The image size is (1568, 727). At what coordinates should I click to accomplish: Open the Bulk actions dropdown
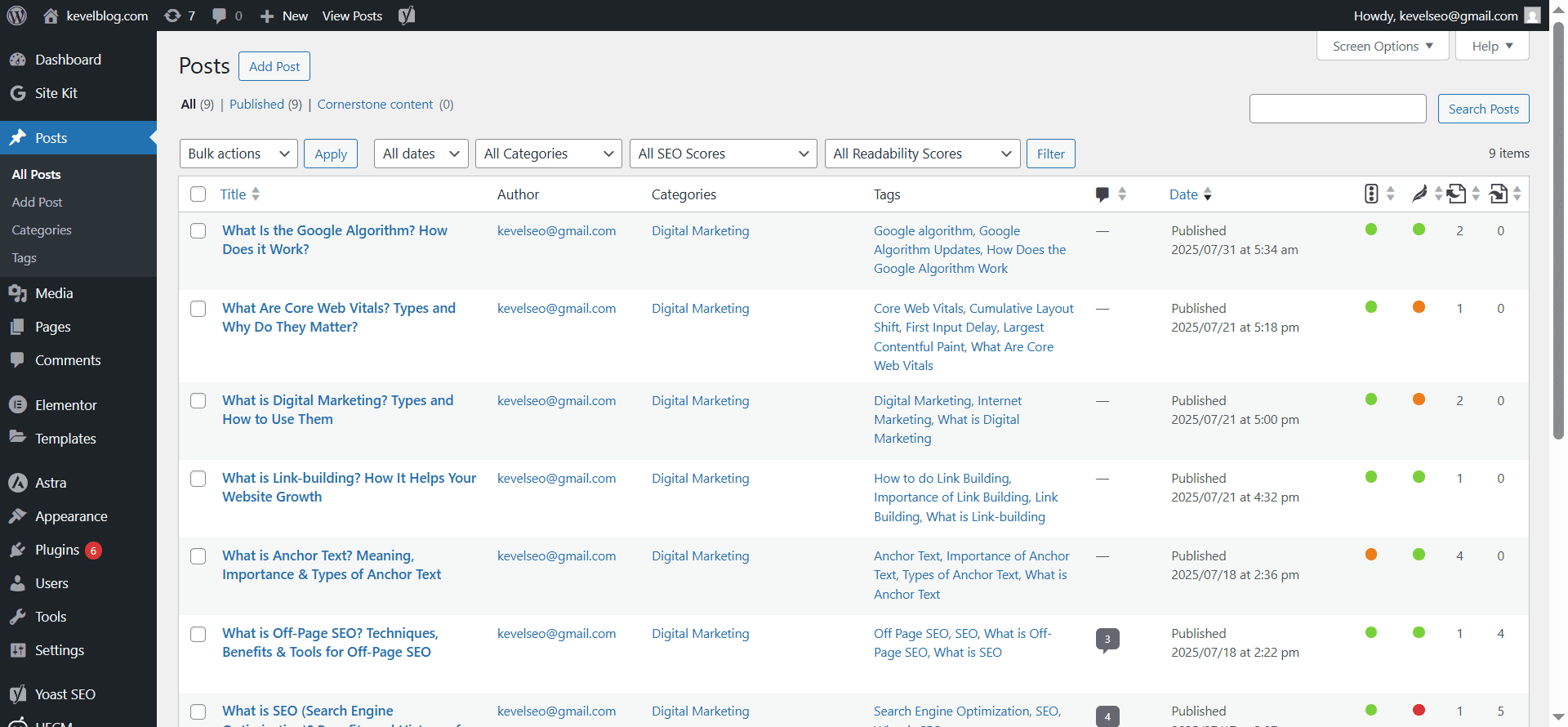[238, 154]
